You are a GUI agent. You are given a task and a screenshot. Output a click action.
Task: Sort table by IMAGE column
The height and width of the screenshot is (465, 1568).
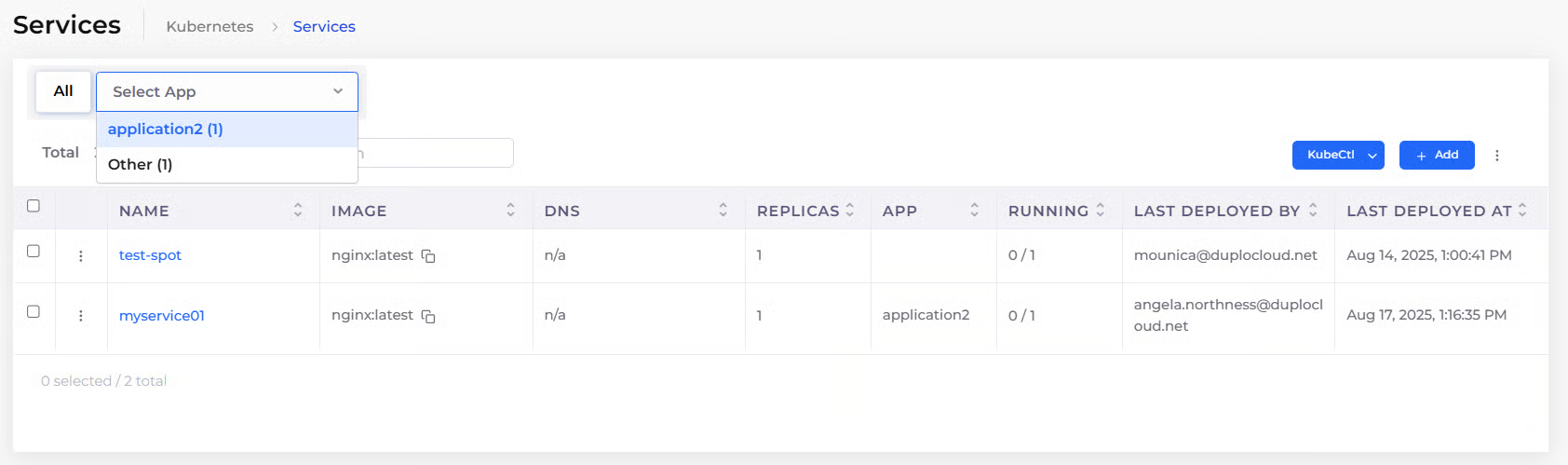coord(510,211)
